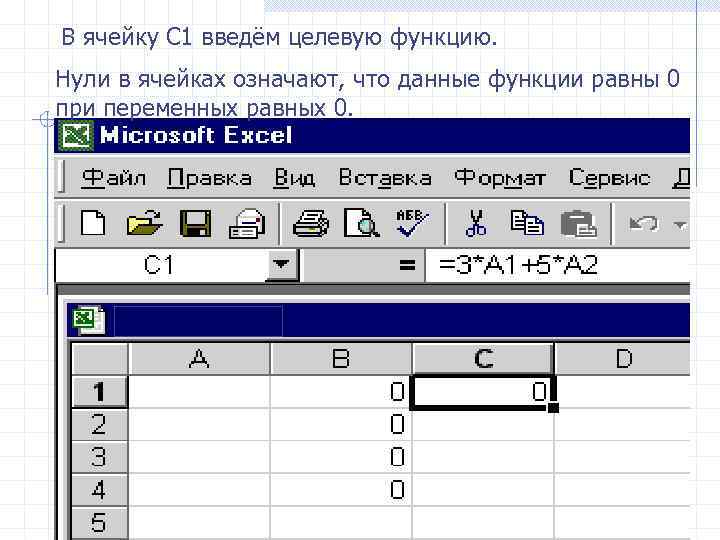Click the Name Box showing C1

[x=161, y=265]
